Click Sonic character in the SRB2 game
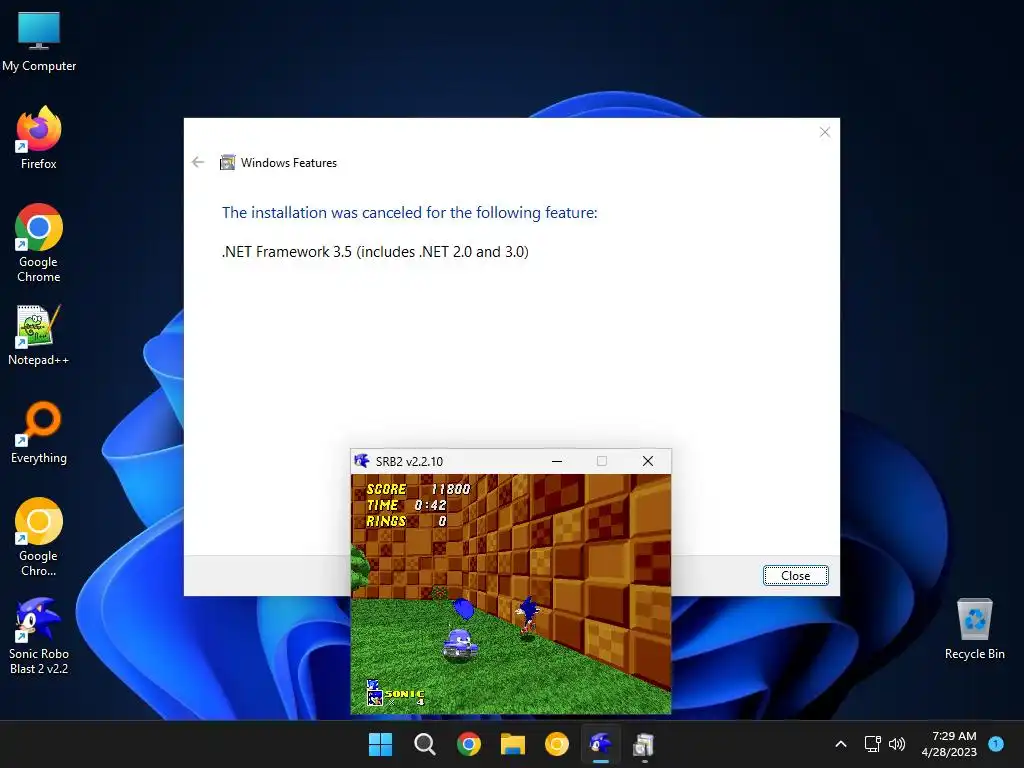Viewport: 1024px width, 768px height. 528,616
